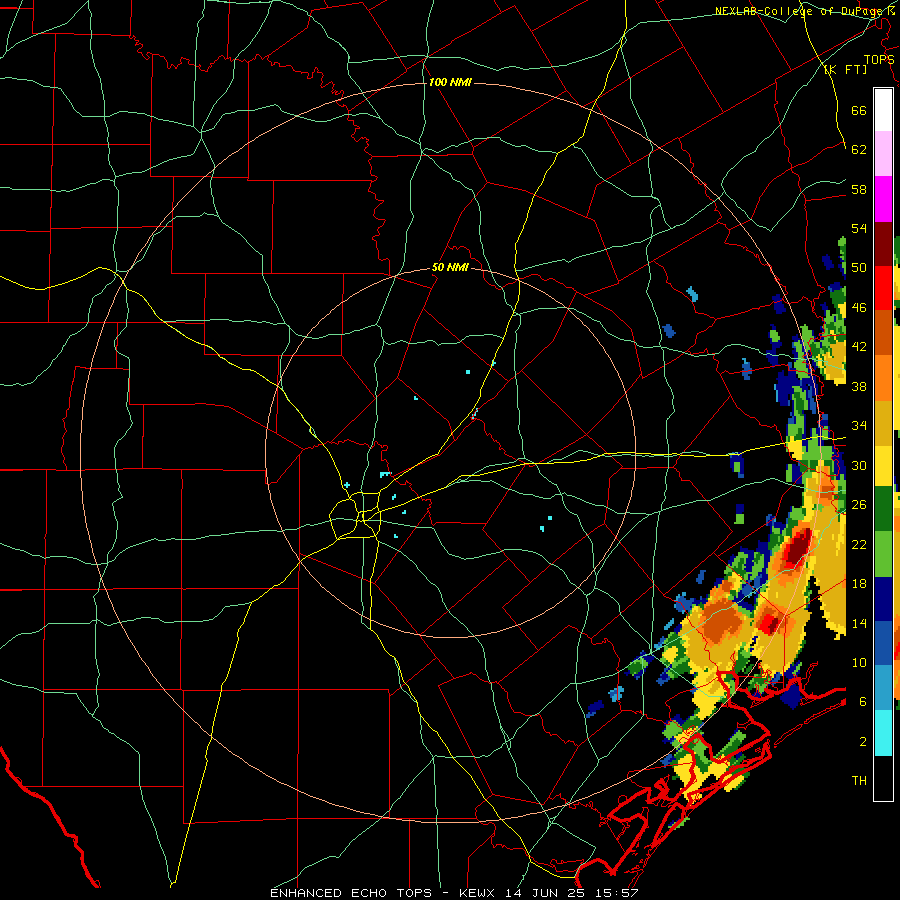This screenshot has height=900, width=900.
Task: Click the light pink legend swatch
Action: (883, 154)
